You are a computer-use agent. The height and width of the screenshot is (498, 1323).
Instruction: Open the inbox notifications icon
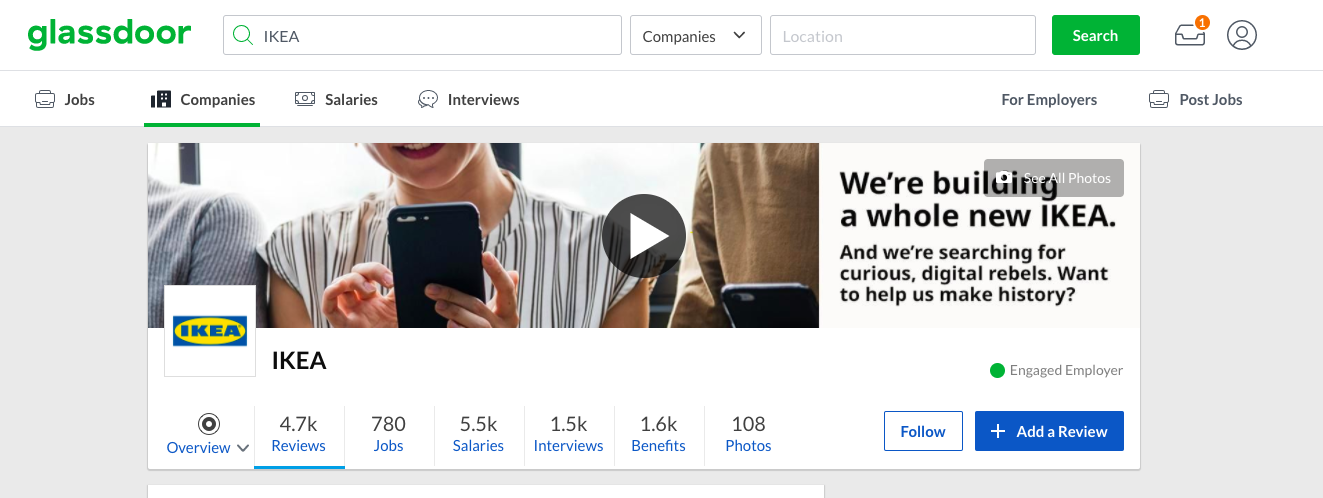pos(1190,35)
